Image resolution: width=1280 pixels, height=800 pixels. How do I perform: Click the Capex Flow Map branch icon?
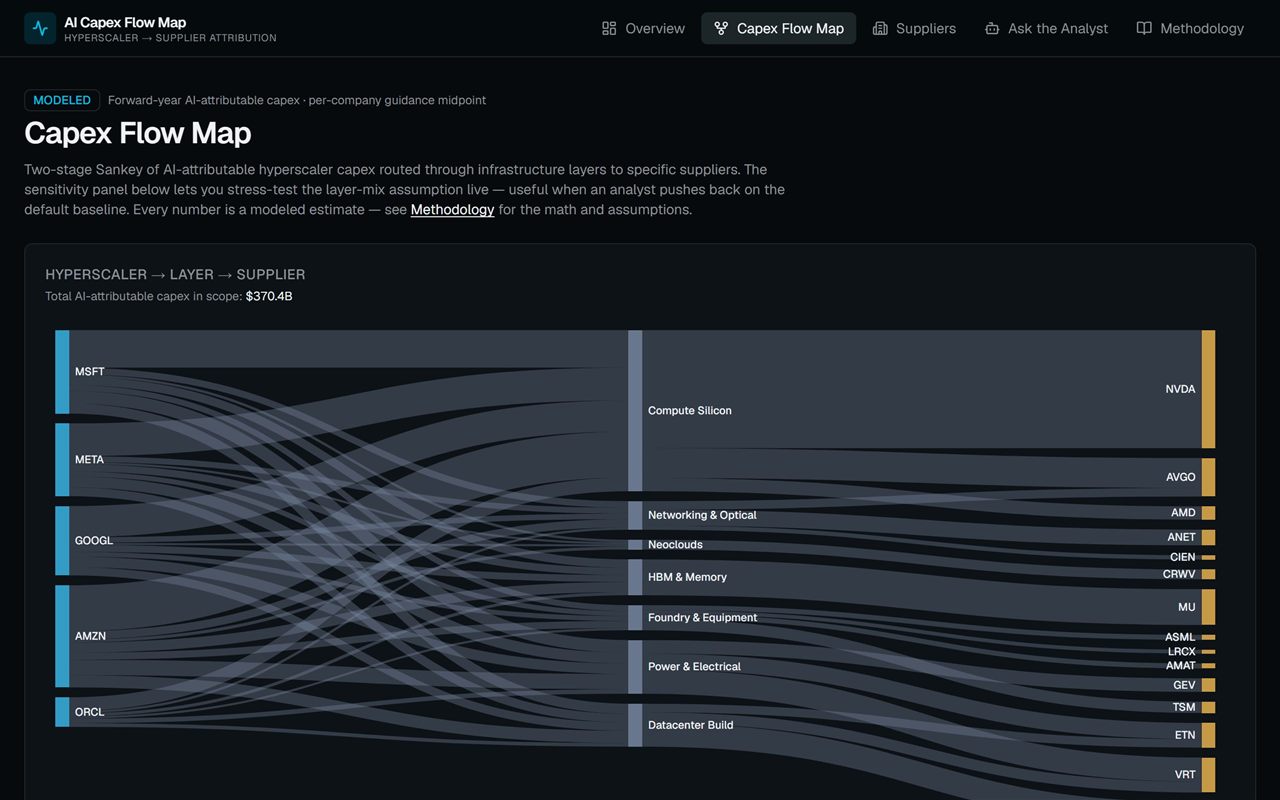click(721, 28)
